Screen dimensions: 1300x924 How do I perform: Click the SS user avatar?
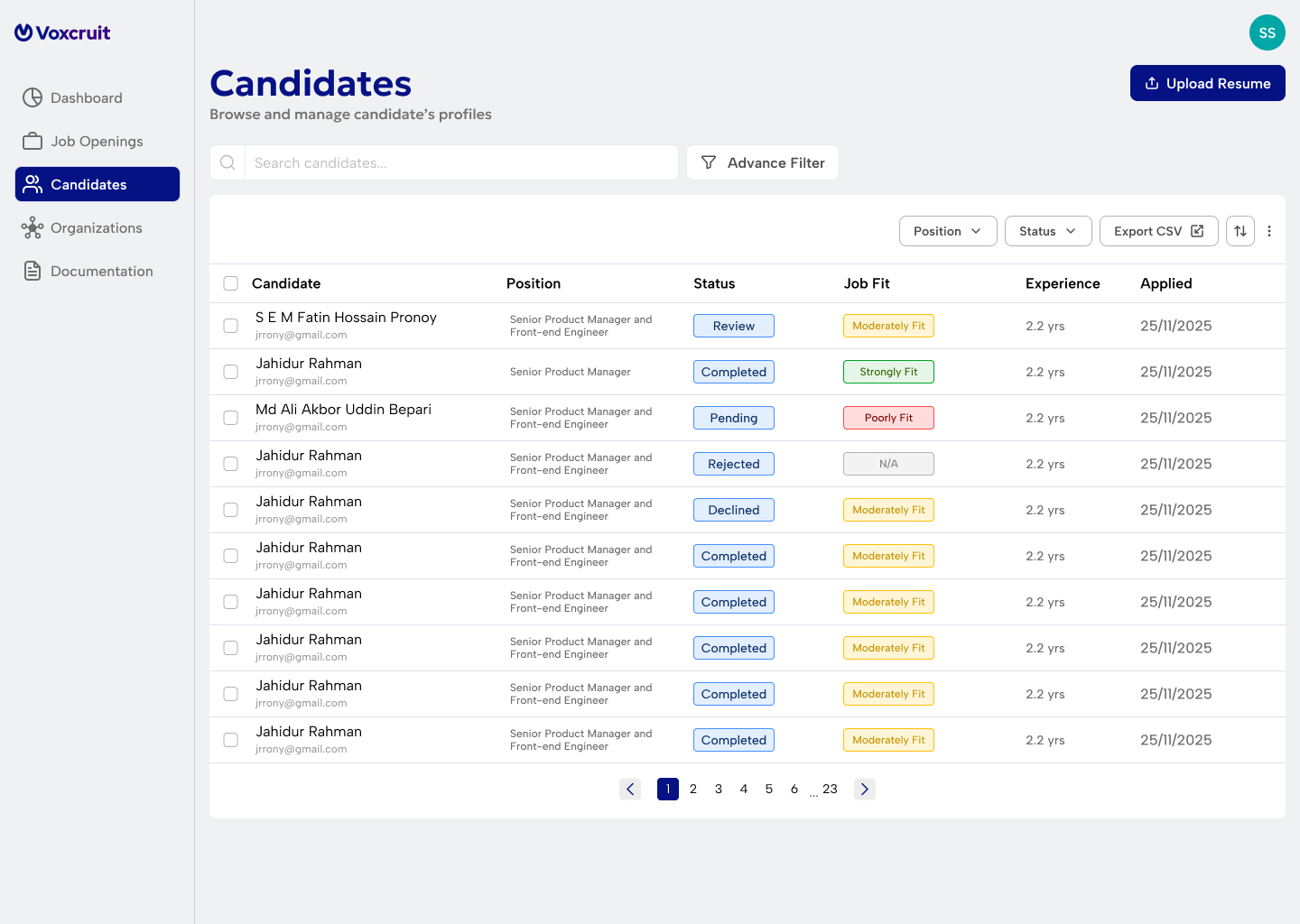coord(1267,32)
